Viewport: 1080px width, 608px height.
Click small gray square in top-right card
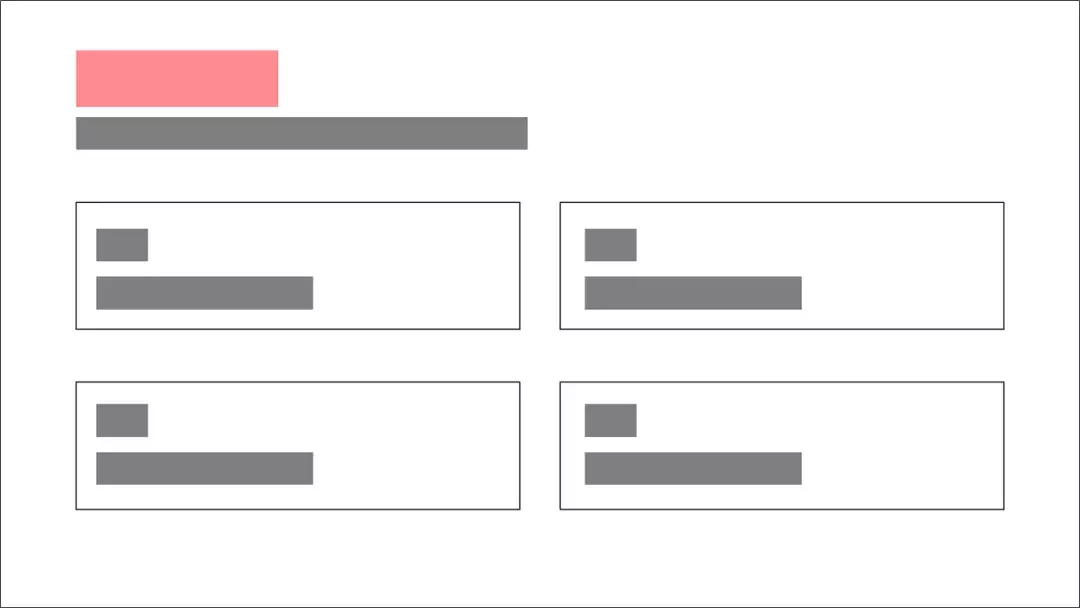pos(610,245)
